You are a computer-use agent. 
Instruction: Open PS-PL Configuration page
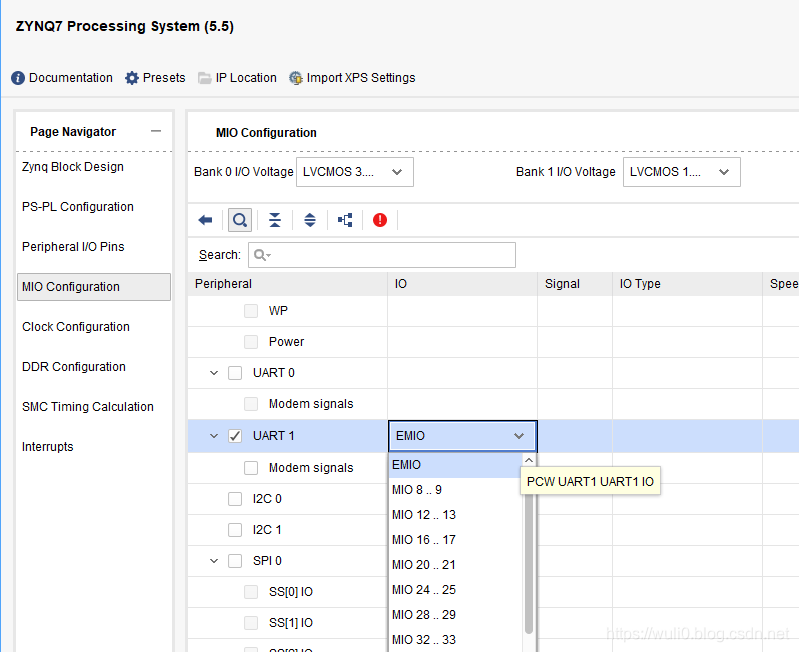(x=78, y=207)
